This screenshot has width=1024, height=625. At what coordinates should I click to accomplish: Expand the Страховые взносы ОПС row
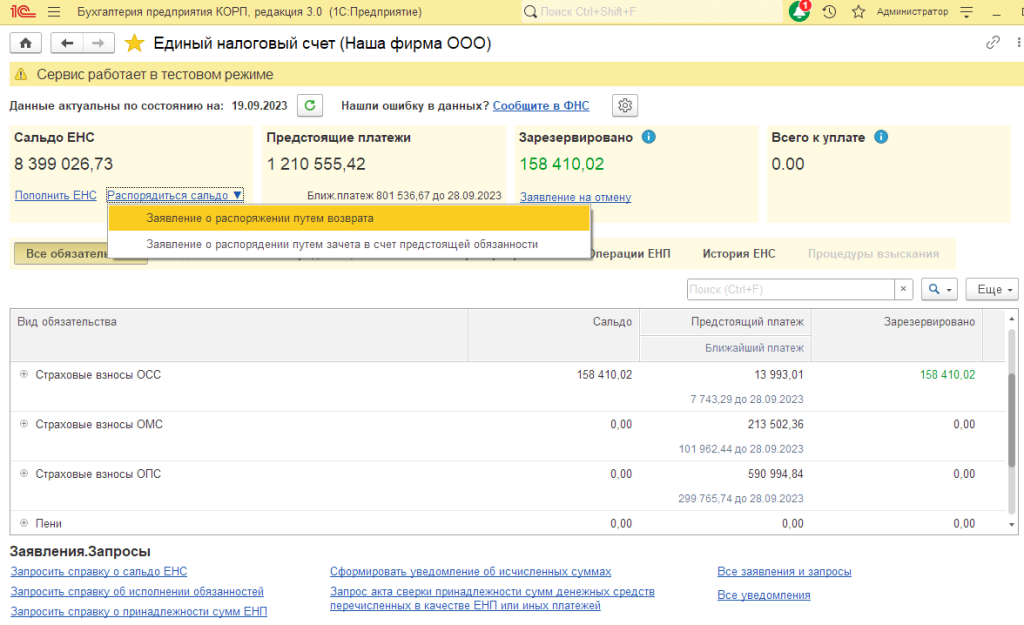coord(24,473)
